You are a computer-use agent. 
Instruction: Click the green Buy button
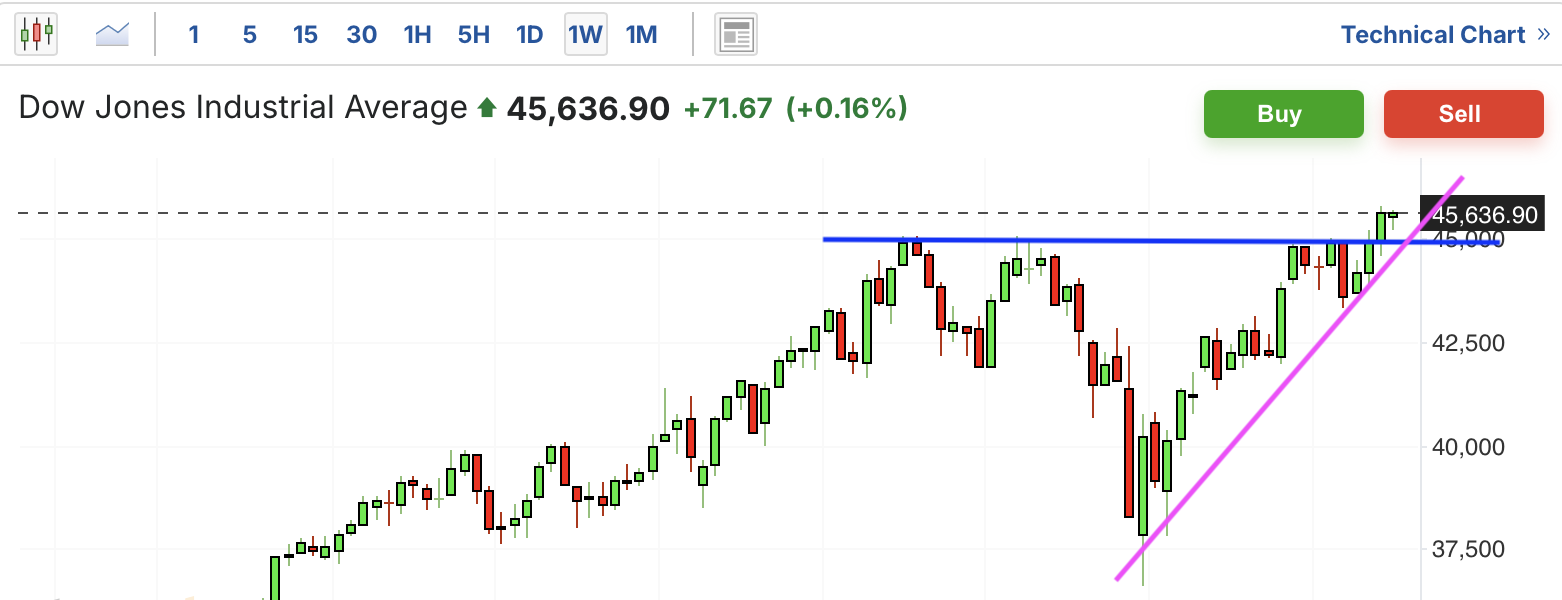coord(1284,113)
